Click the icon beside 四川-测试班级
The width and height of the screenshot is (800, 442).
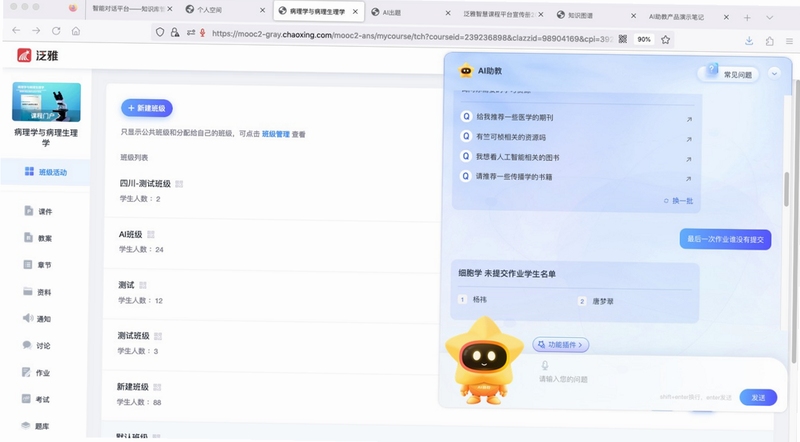(179, 184)
